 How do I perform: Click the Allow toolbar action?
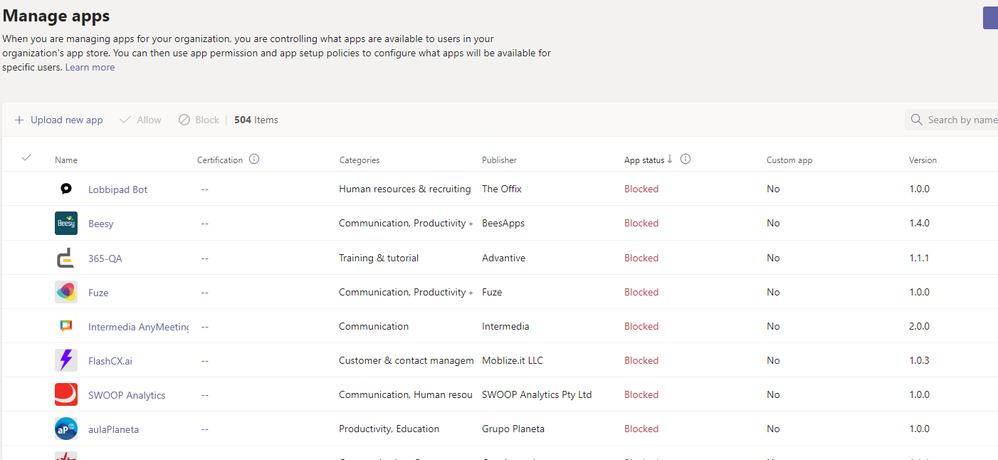point(140,120)
